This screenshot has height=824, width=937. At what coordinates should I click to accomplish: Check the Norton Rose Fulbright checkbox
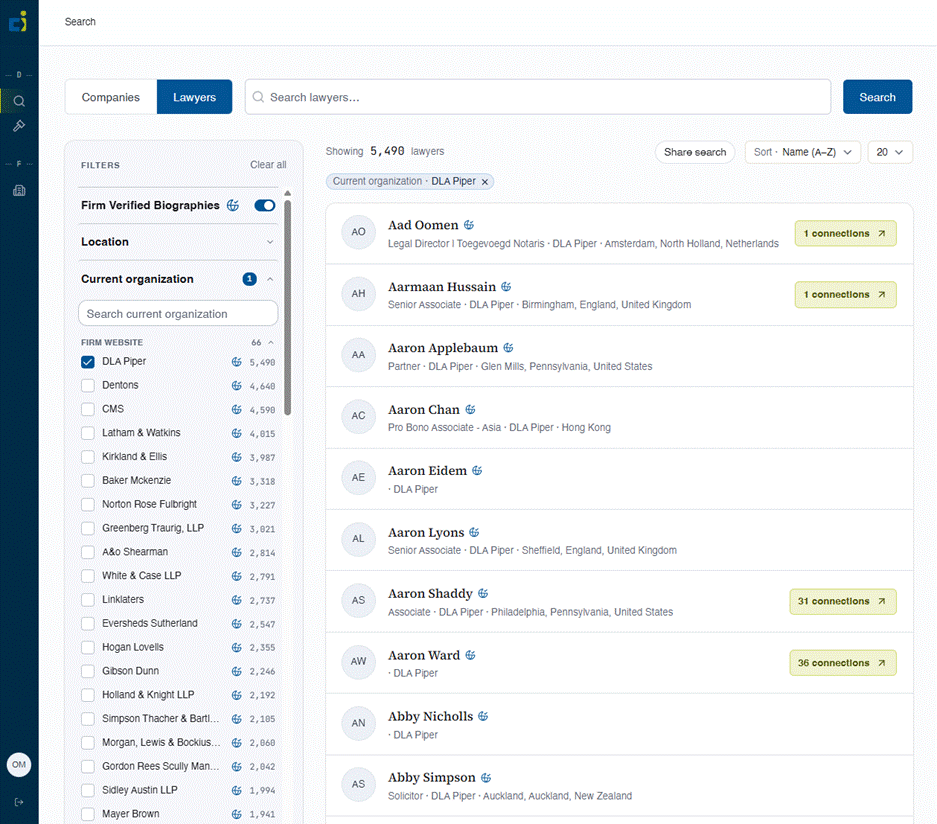point(88,505)
